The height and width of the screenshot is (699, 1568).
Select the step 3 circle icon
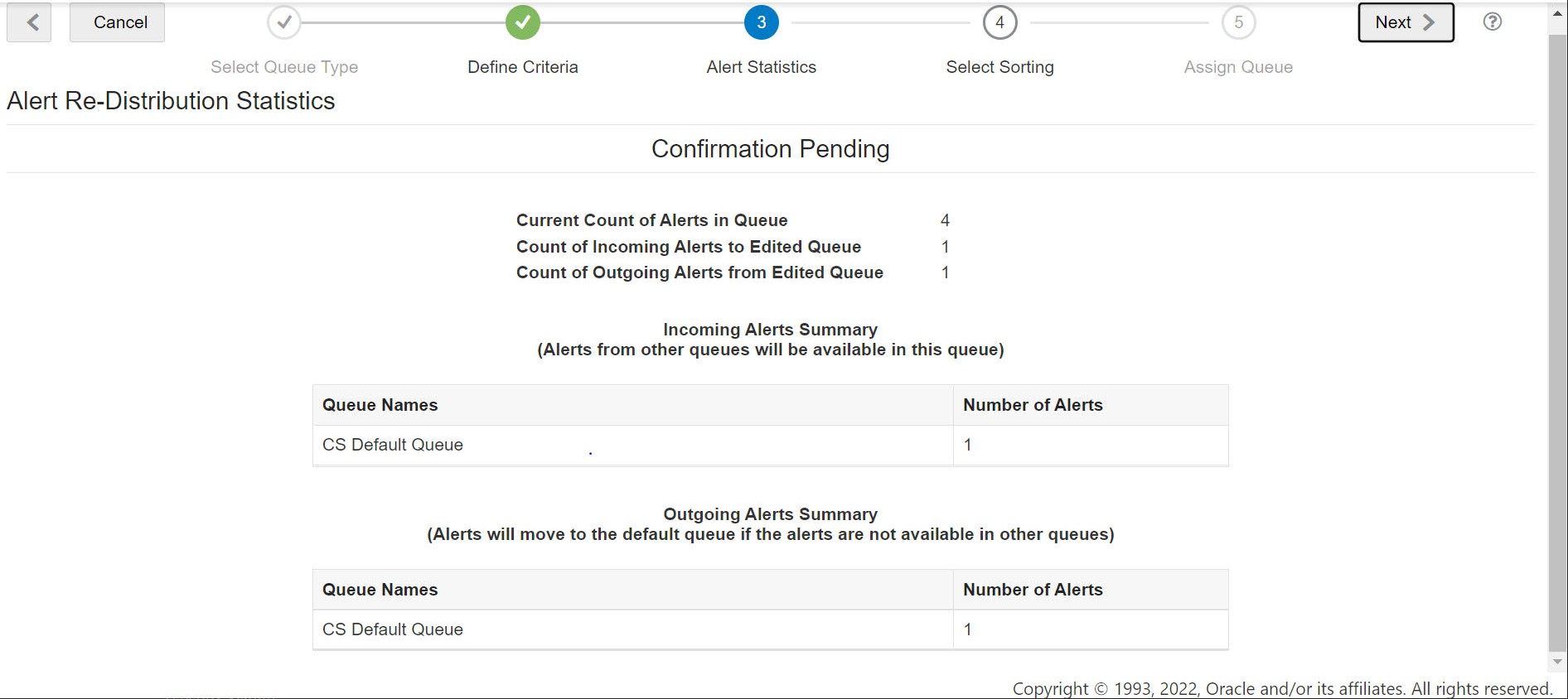point(762,22)
